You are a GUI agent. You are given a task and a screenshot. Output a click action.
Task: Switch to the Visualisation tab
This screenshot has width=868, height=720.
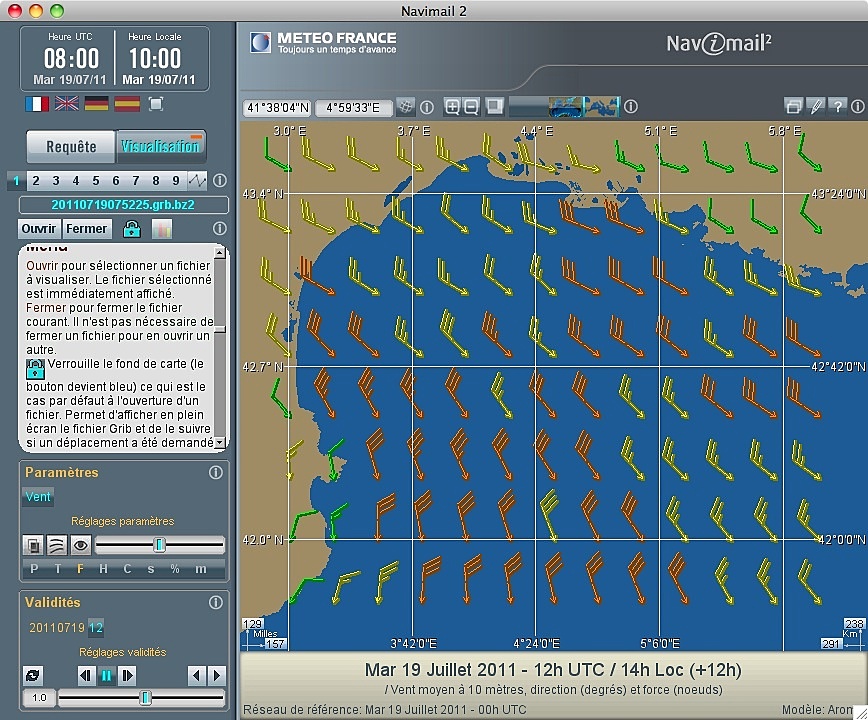[160, 146]
